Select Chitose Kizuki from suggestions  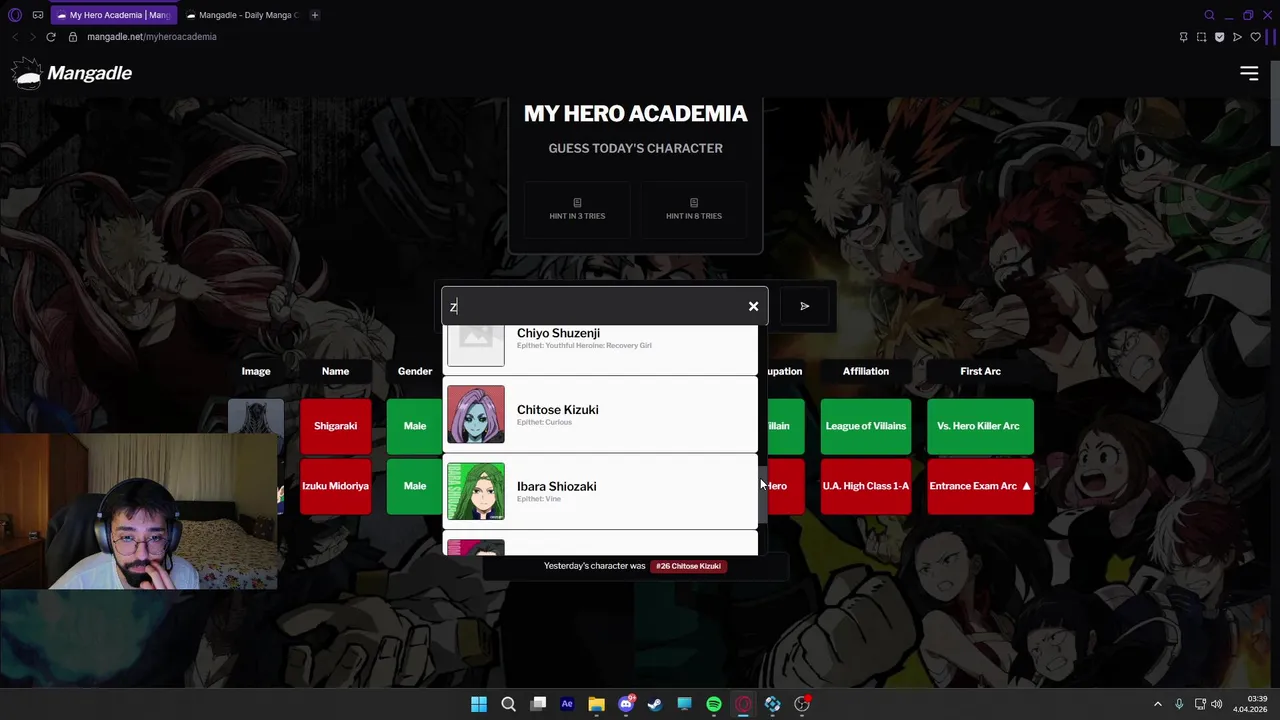click(x=600, y=414)
